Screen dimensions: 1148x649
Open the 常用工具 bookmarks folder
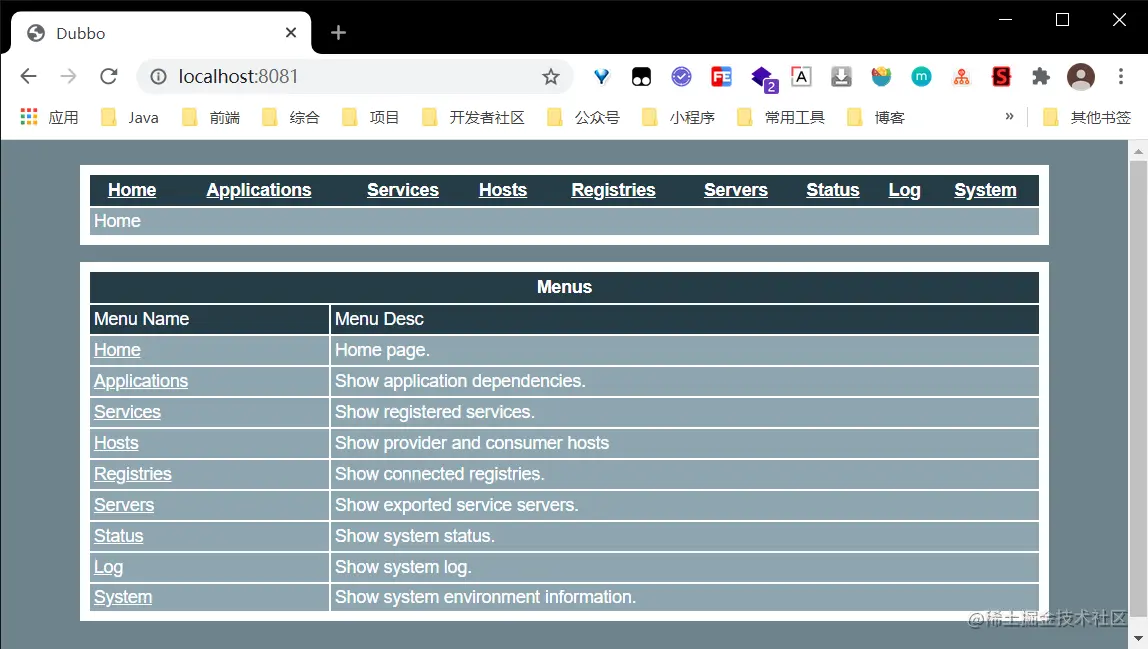tap(781, 117)
